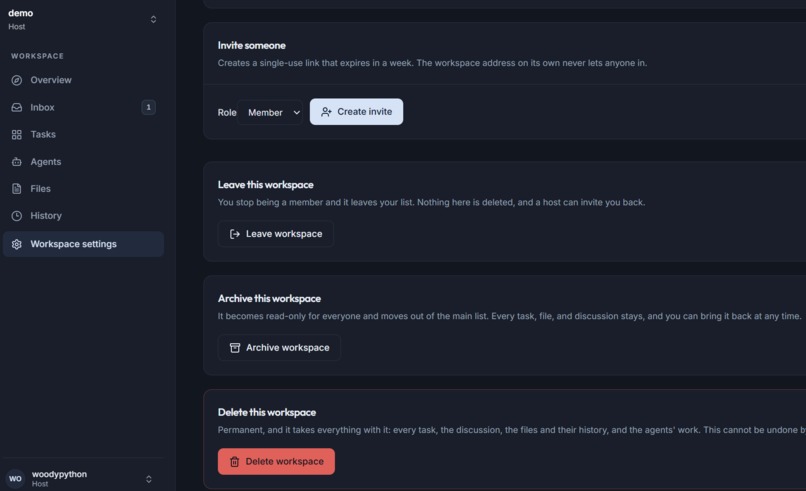Open the Role dropdown set to Member
806x491 pixels.
(x=270, y=112)
